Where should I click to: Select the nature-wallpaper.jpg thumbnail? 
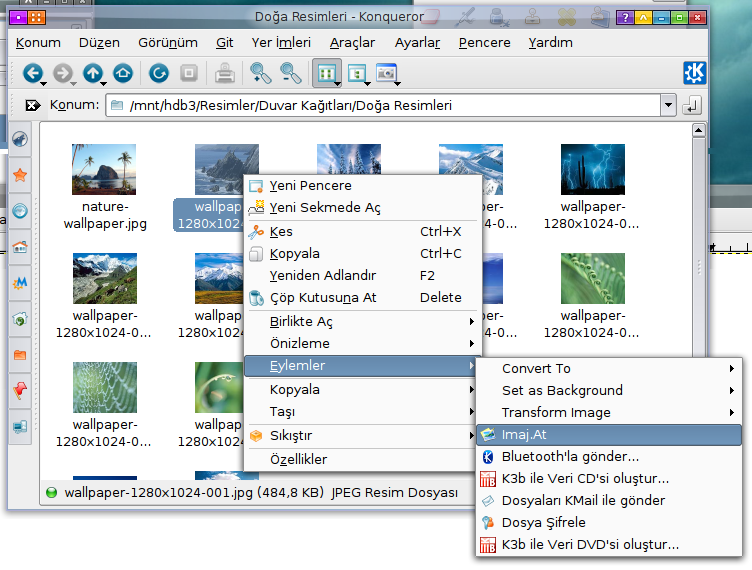coord(104,169)
